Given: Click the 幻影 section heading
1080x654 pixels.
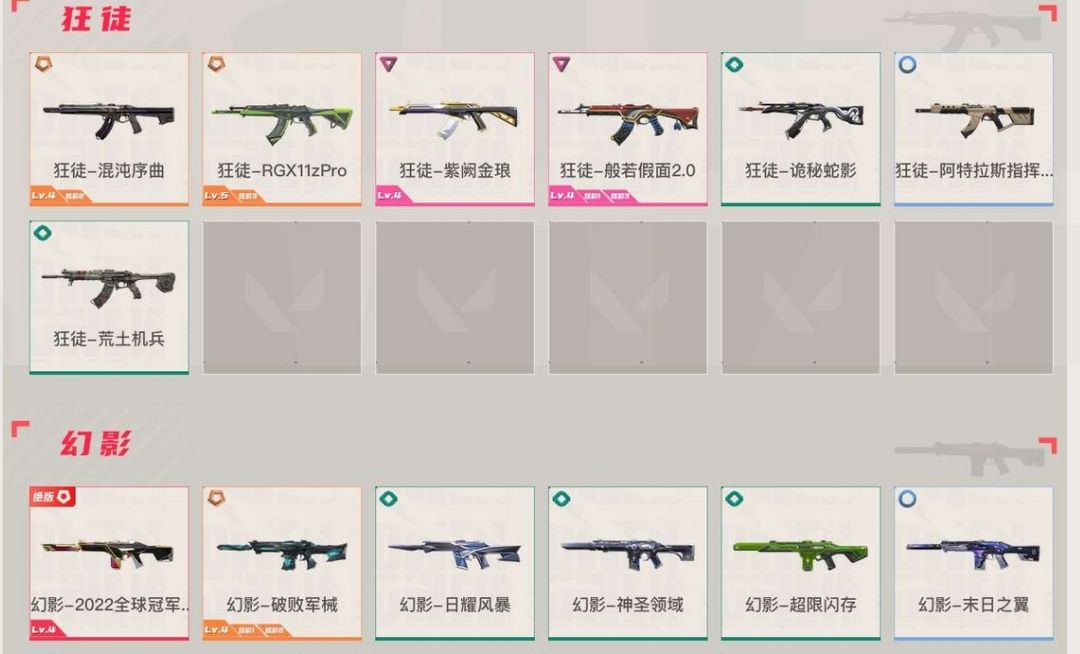Looking at the screenshot, I should 96,443.
